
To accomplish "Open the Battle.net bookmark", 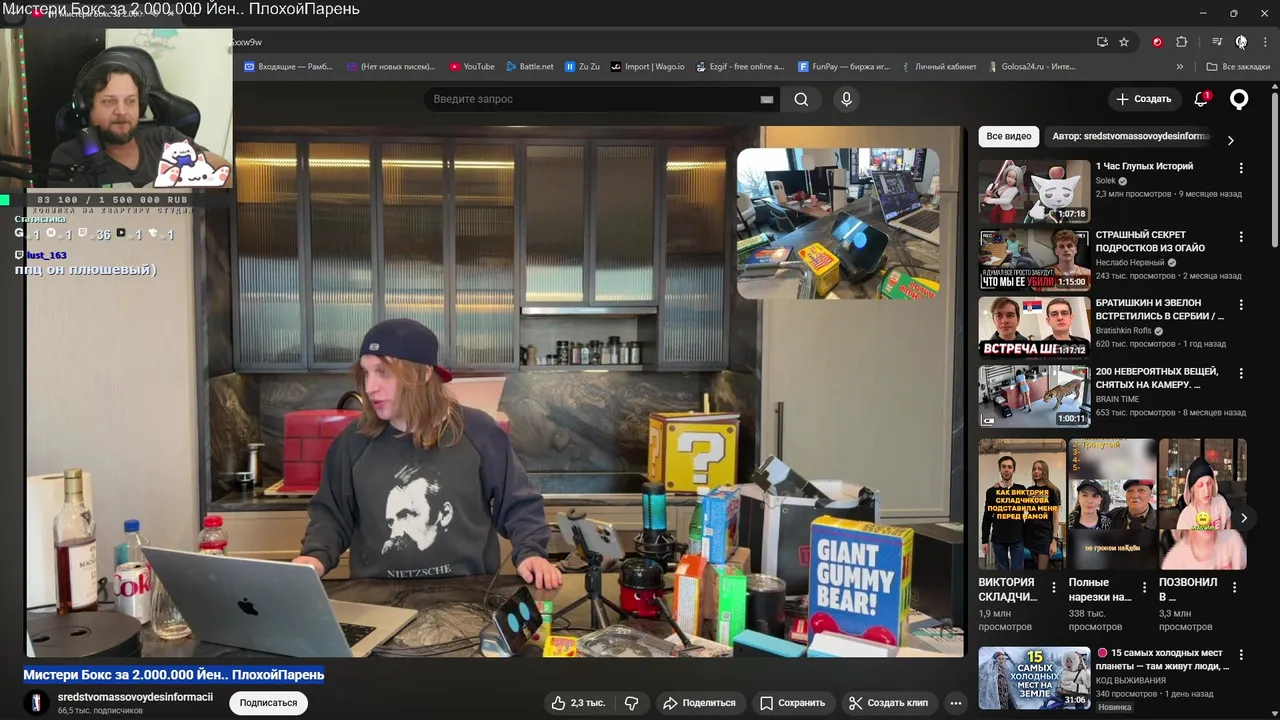I will pos(529,67).
